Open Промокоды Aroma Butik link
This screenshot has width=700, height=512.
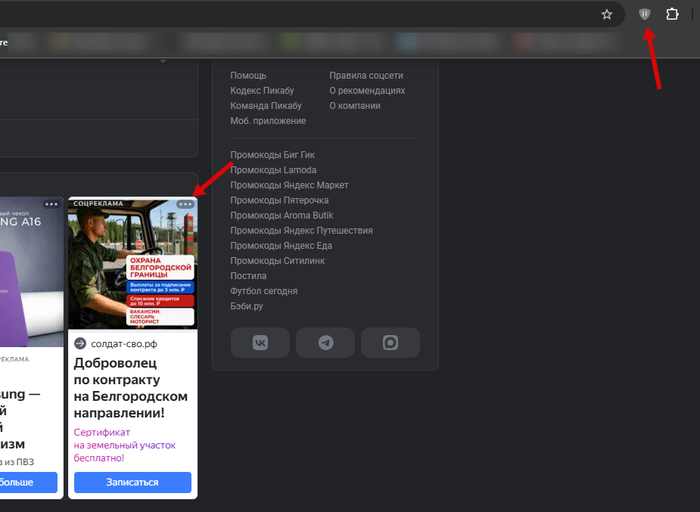(282, 216)
